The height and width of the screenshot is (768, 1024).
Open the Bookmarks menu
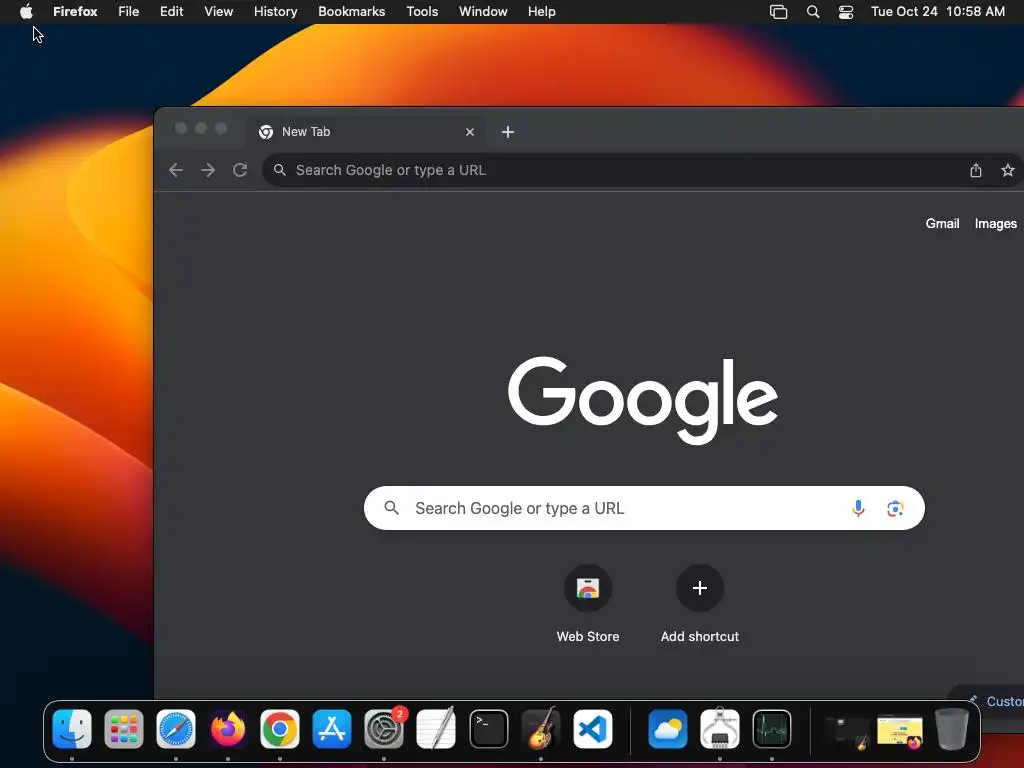[351, 12]
